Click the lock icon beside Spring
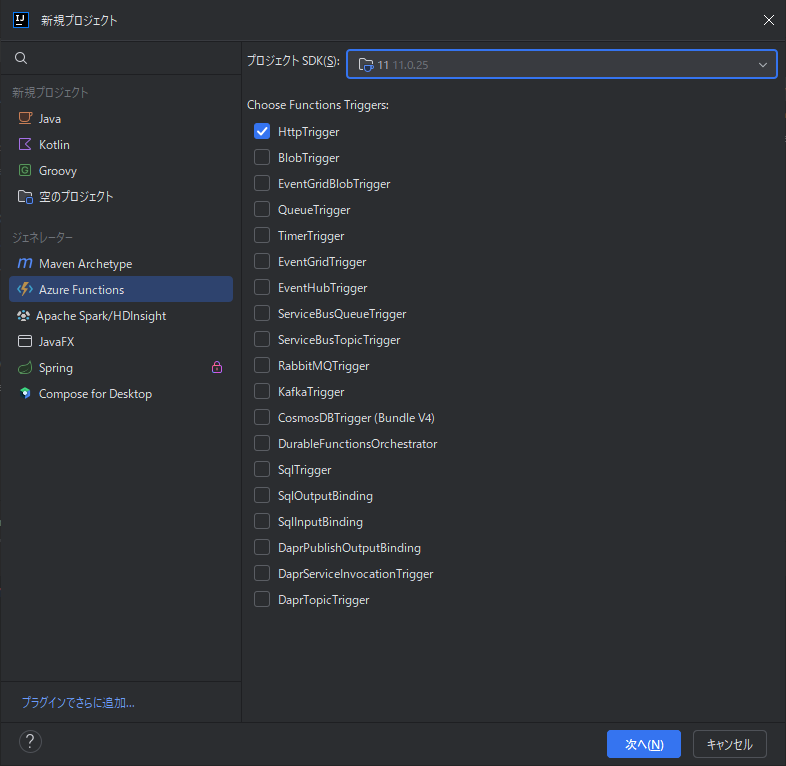The width and height of the screenshot is (786, 766). 217,367
